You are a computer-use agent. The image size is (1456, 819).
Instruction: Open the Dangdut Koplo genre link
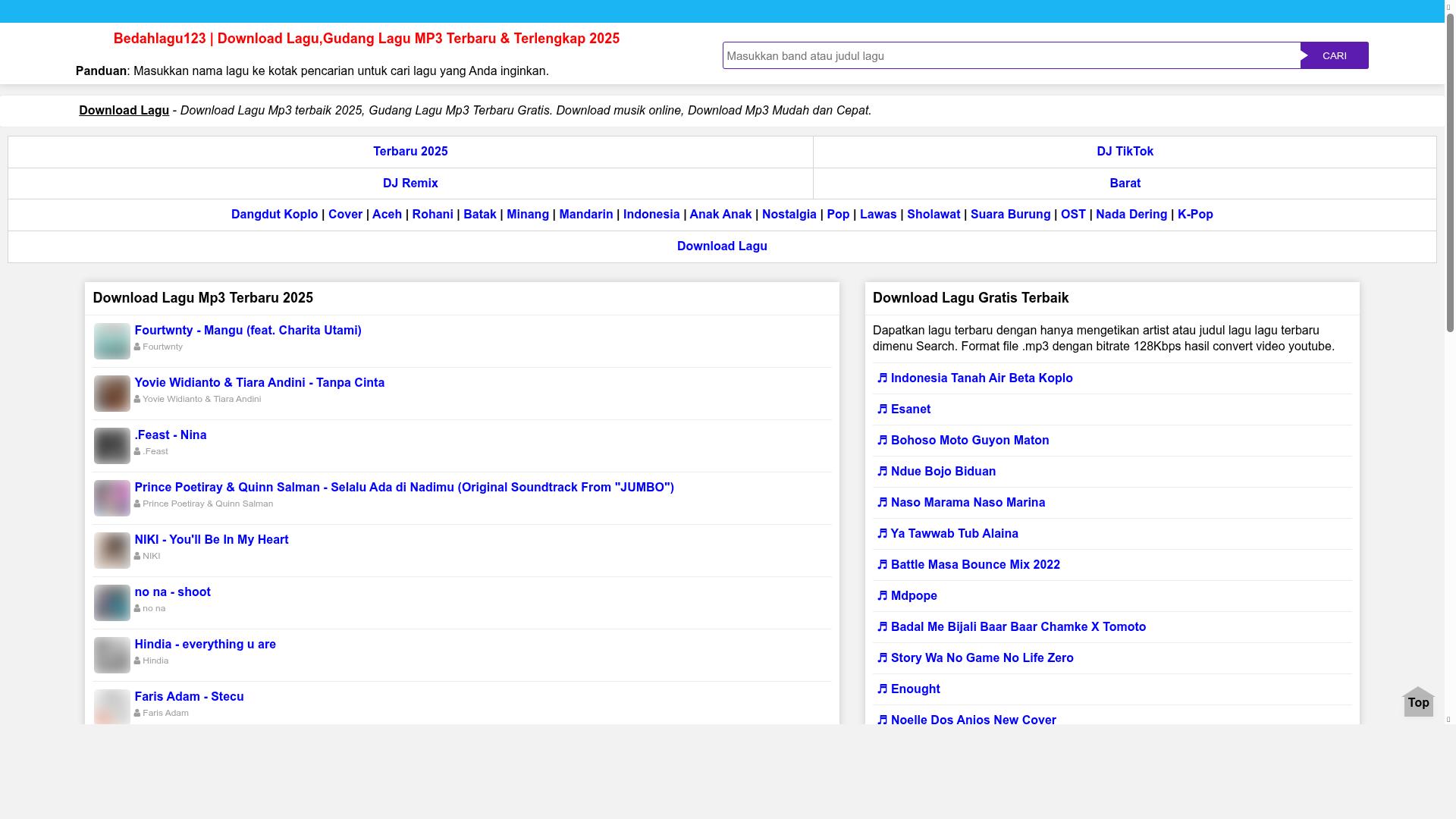[275, 215]
